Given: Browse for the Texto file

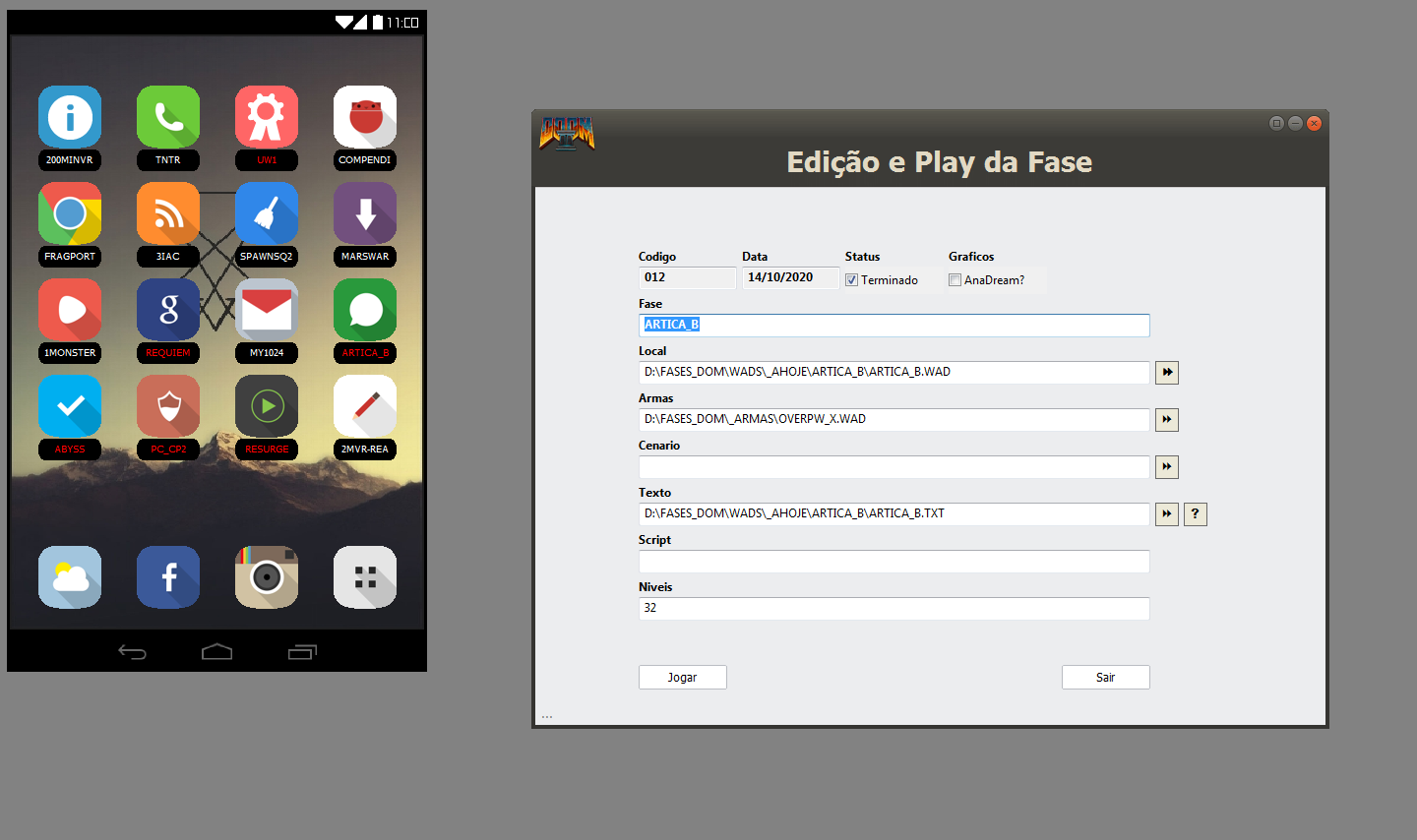Looking at the screenshot, I should point(1167,514).
